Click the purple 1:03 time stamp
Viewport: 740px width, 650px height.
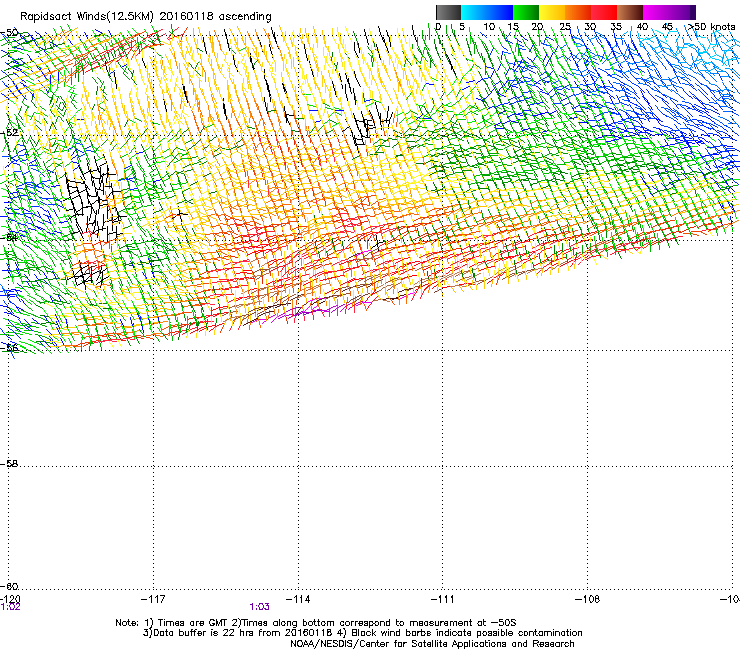(260, 607)
